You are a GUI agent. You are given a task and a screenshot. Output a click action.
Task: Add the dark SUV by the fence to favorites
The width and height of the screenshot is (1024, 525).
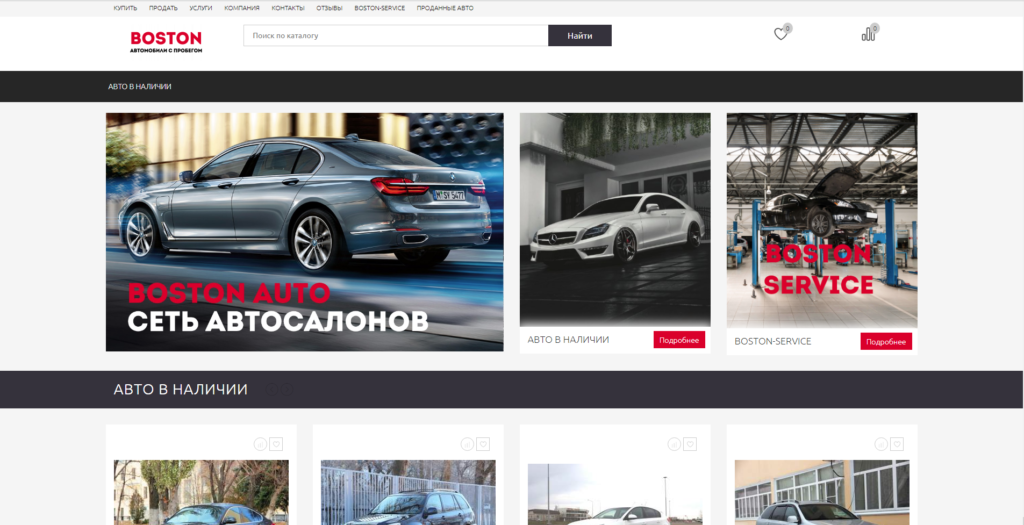[483, 444]
